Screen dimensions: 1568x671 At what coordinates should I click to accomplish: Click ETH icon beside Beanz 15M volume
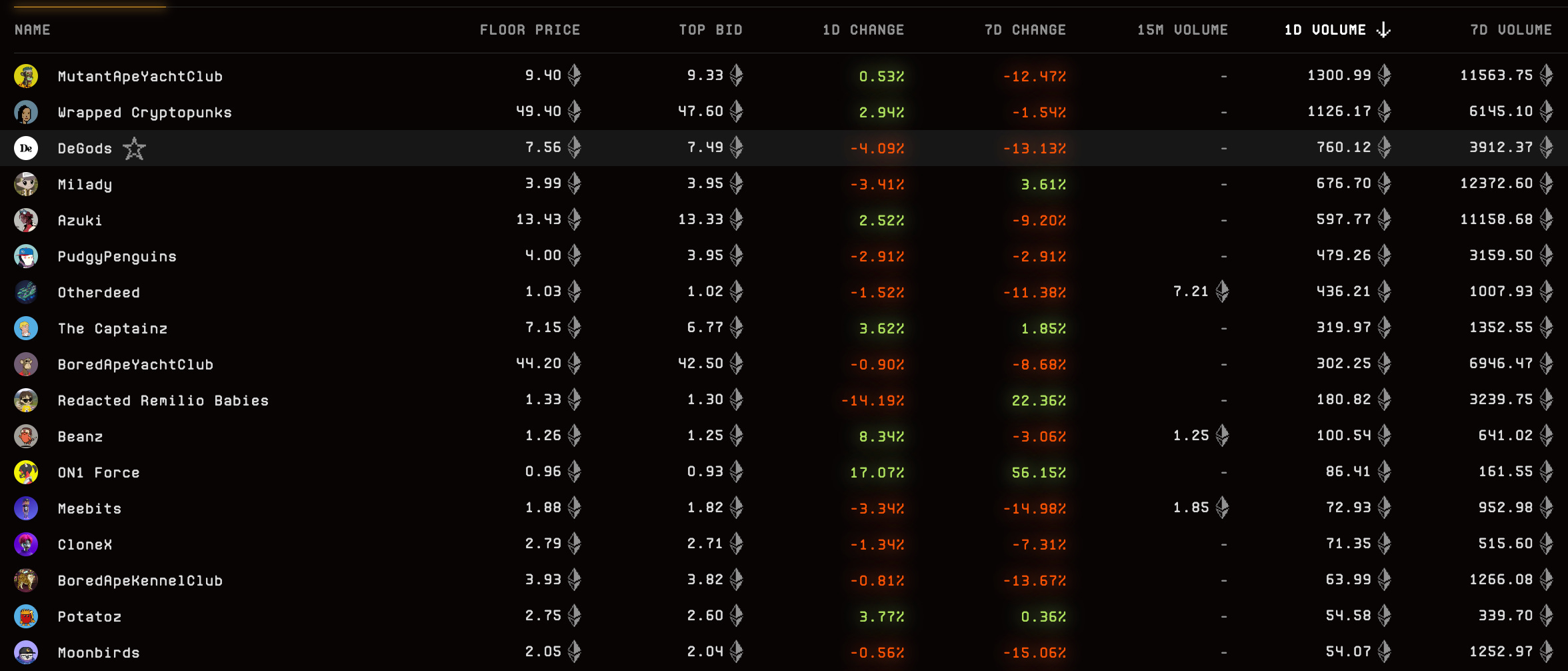pyautogui.click(x=1222, y=436)
